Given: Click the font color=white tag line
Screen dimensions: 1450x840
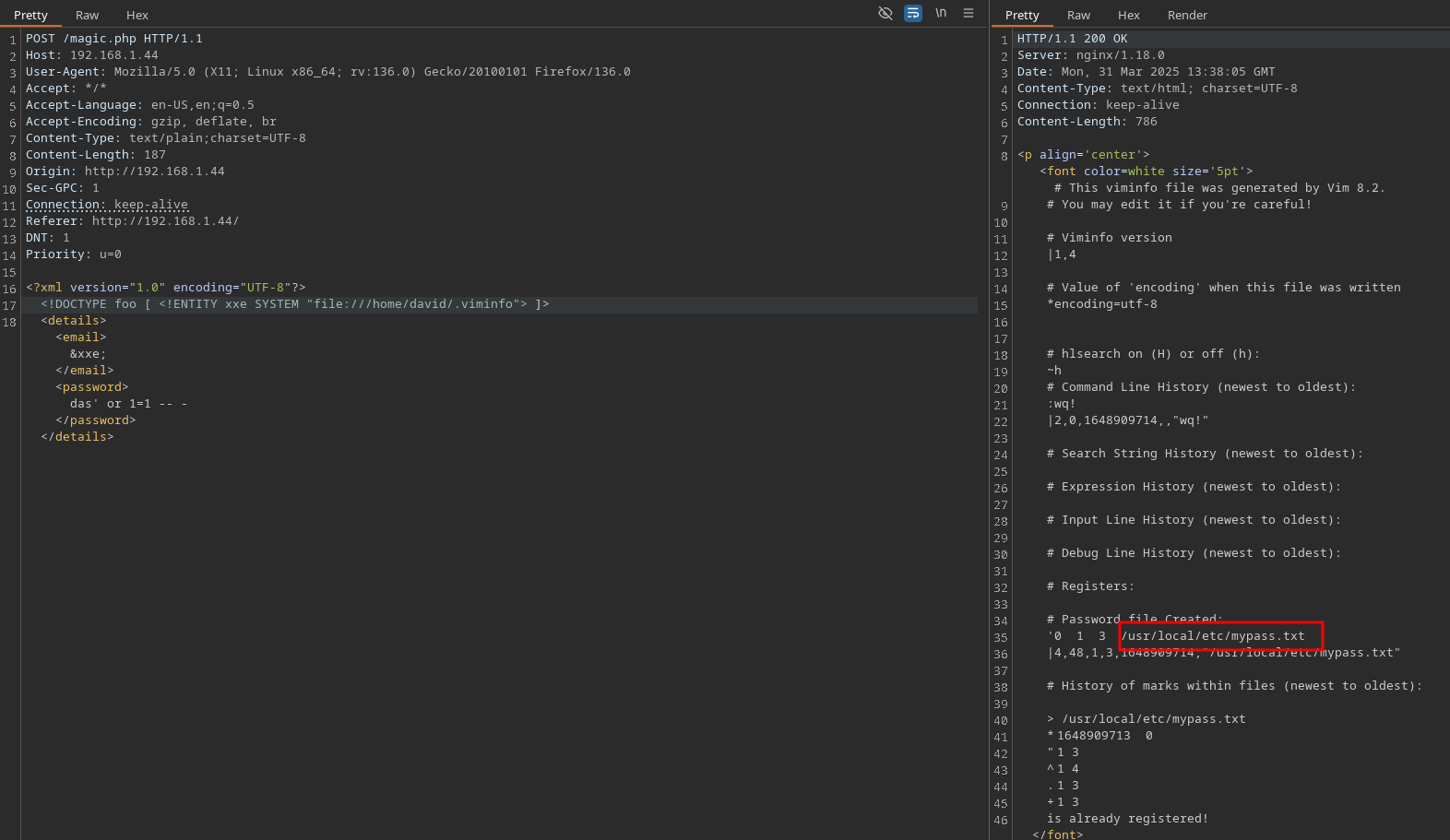Looking at the screenshot, I should [x=1147, y=172].
